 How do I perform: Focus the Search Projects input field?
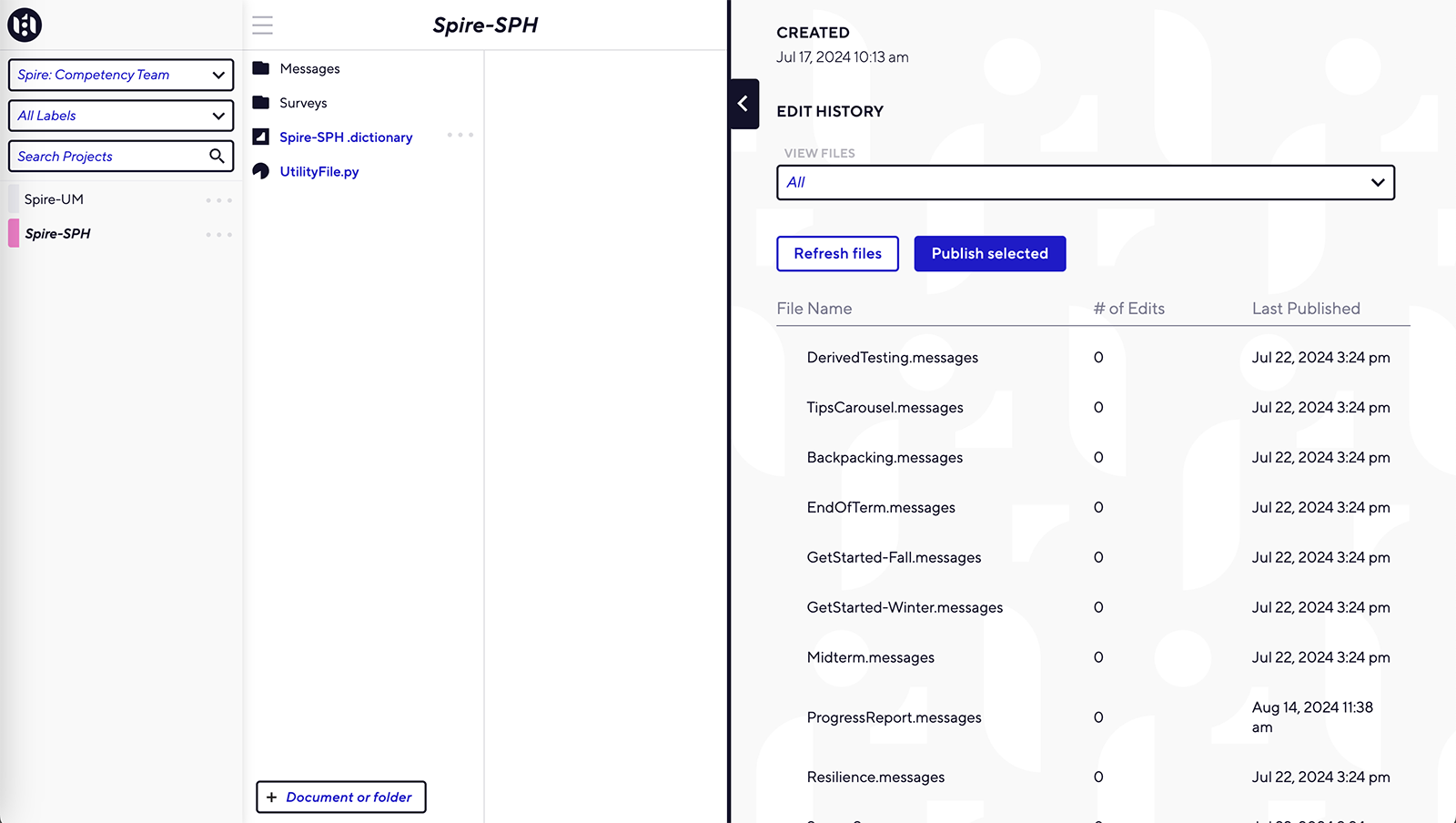[x=109, y=157]
